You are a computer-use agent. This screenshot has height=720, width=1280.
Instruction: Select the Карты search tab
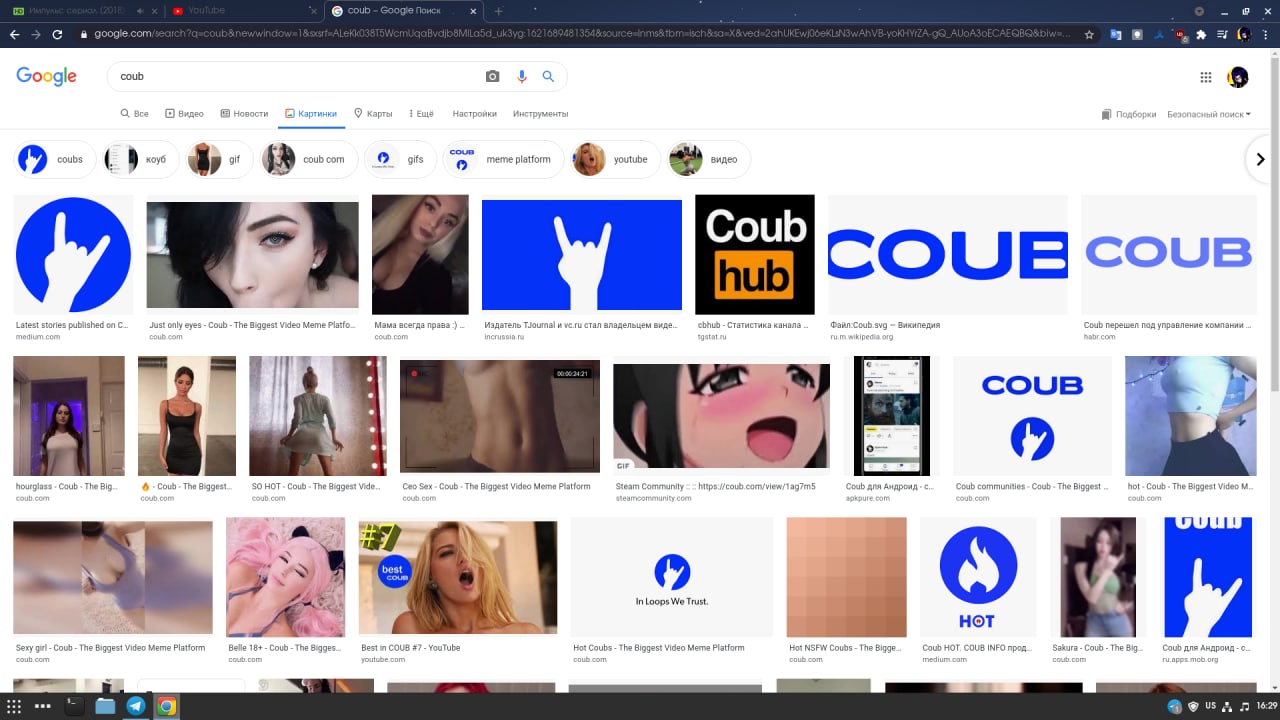click(373, 114)
